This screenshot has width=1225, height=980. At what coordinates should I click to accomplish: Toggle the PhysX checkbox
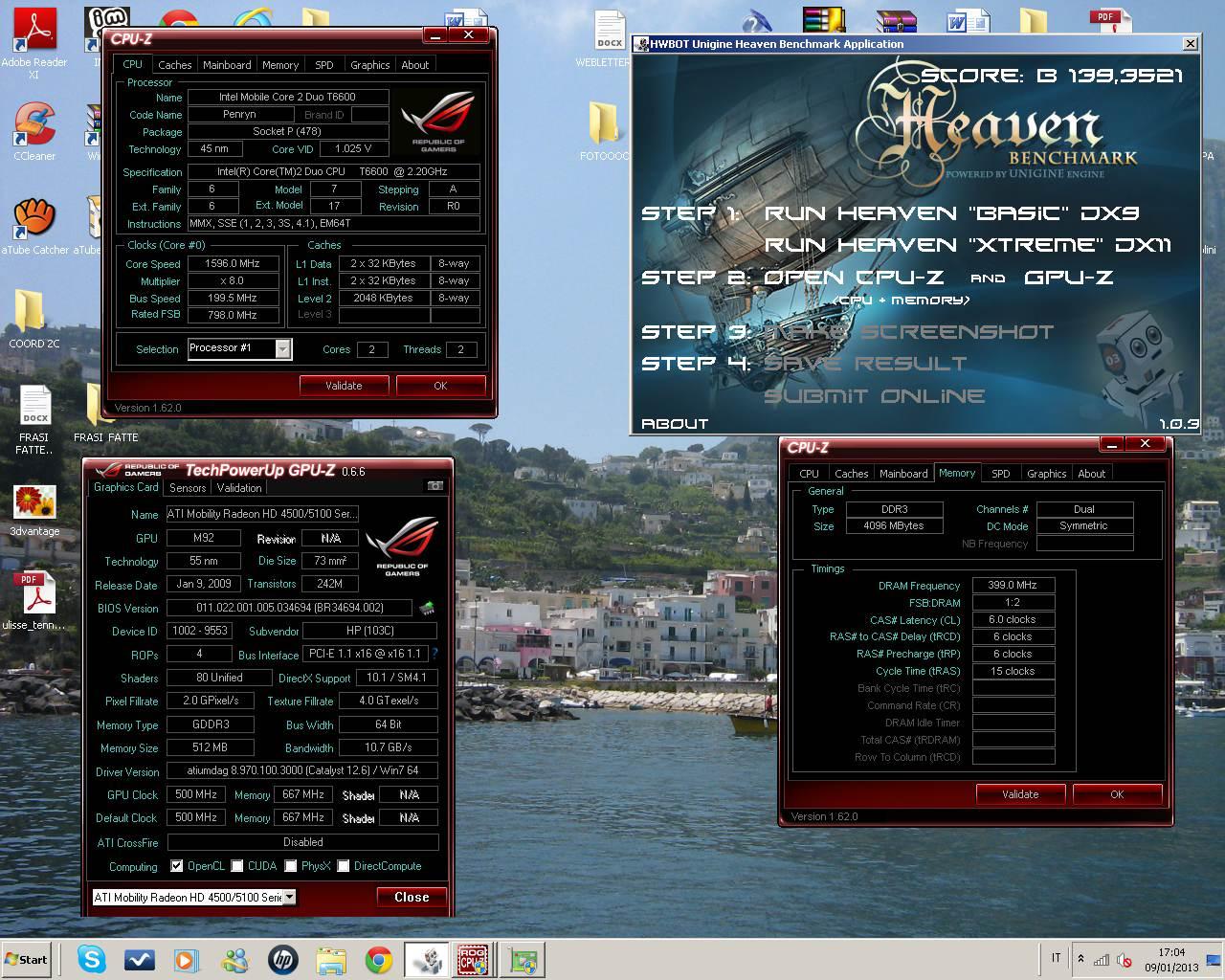pos(291,866)
